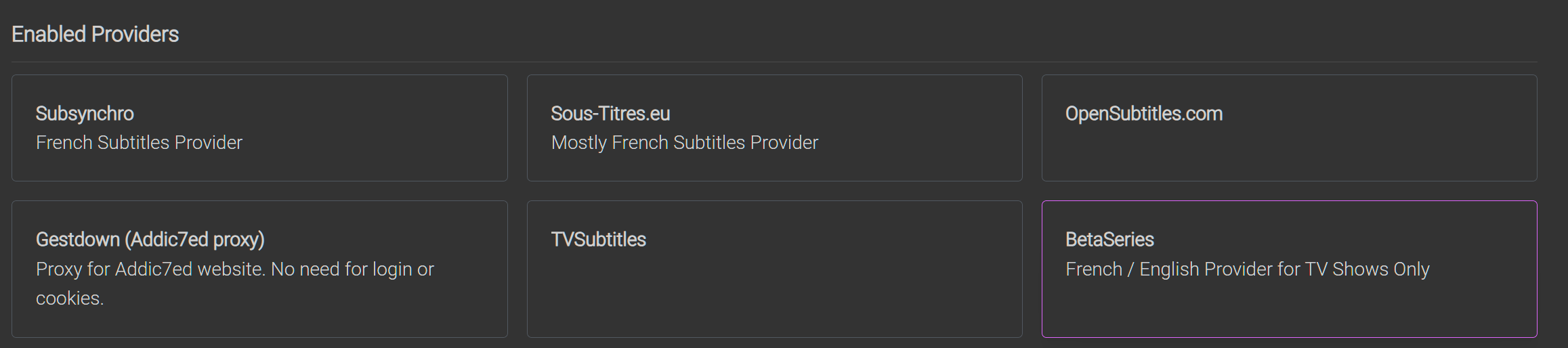Click the "Proxy for Addic7ed website" description
The height and width of the screenshot is (348, 1568).
(234, 269)
